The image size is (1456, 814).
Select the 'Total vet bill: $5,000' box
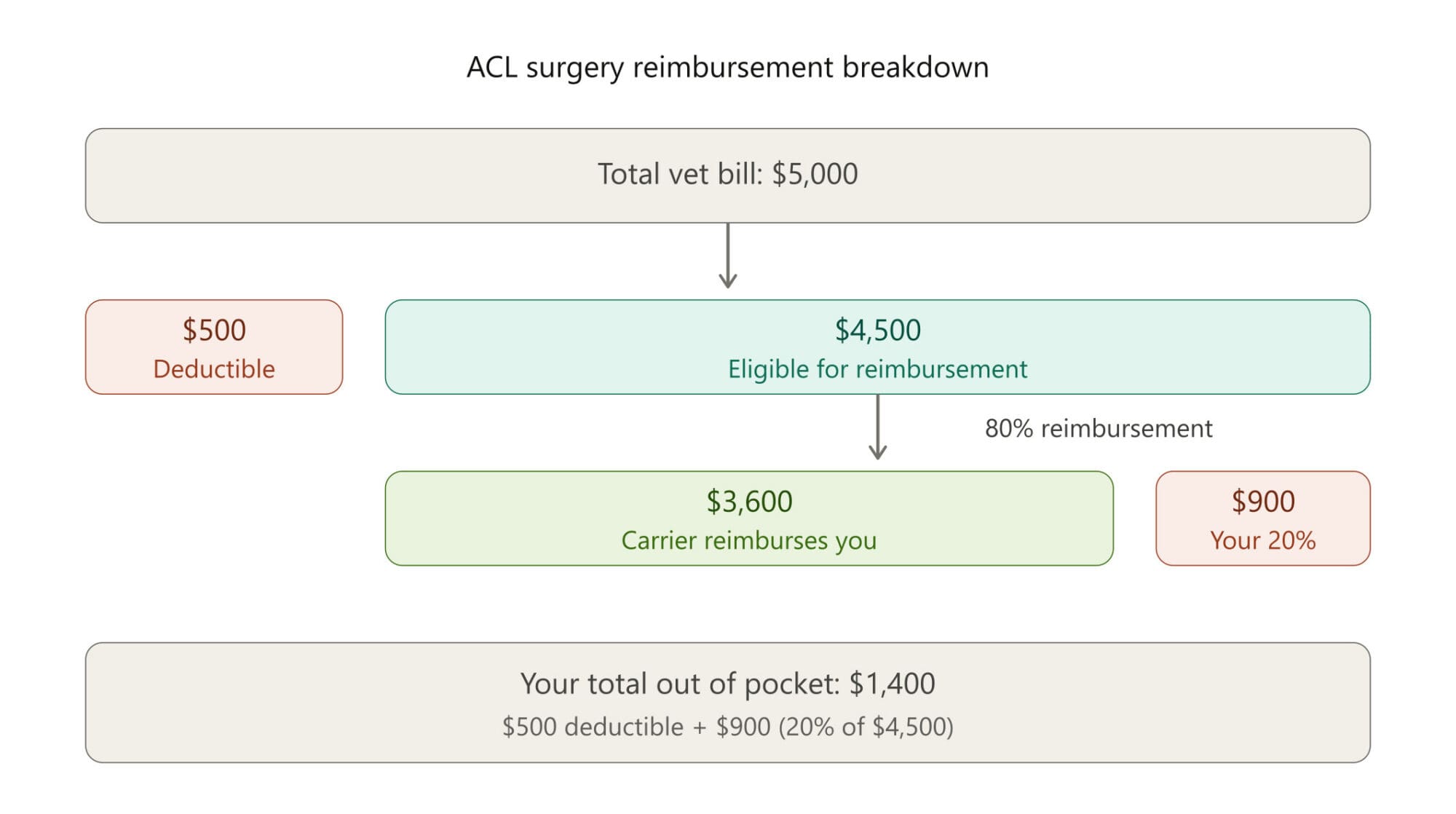point(727,175)
